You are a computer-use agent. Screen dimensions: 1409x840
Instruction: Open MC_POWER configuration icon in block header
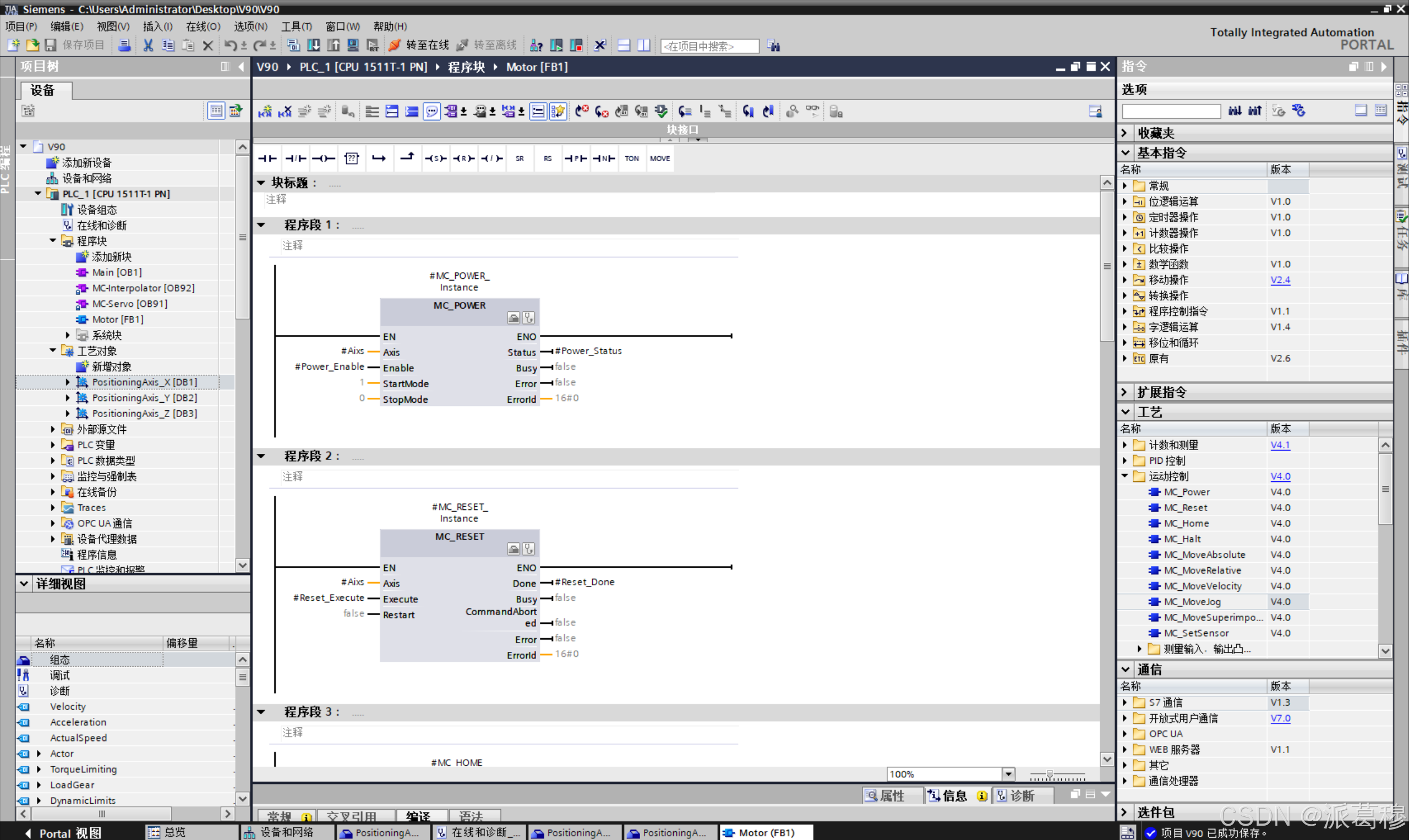click(513, 317)
